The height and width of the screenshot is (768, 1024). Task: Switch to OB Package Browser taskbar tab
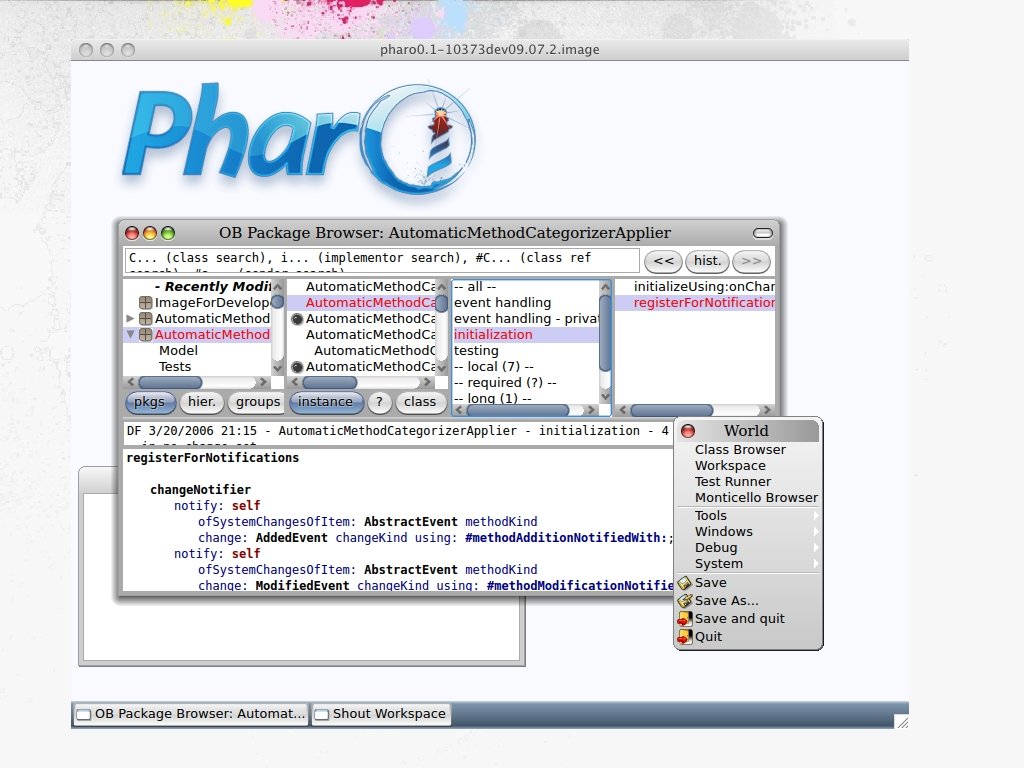tap(191, 714)
